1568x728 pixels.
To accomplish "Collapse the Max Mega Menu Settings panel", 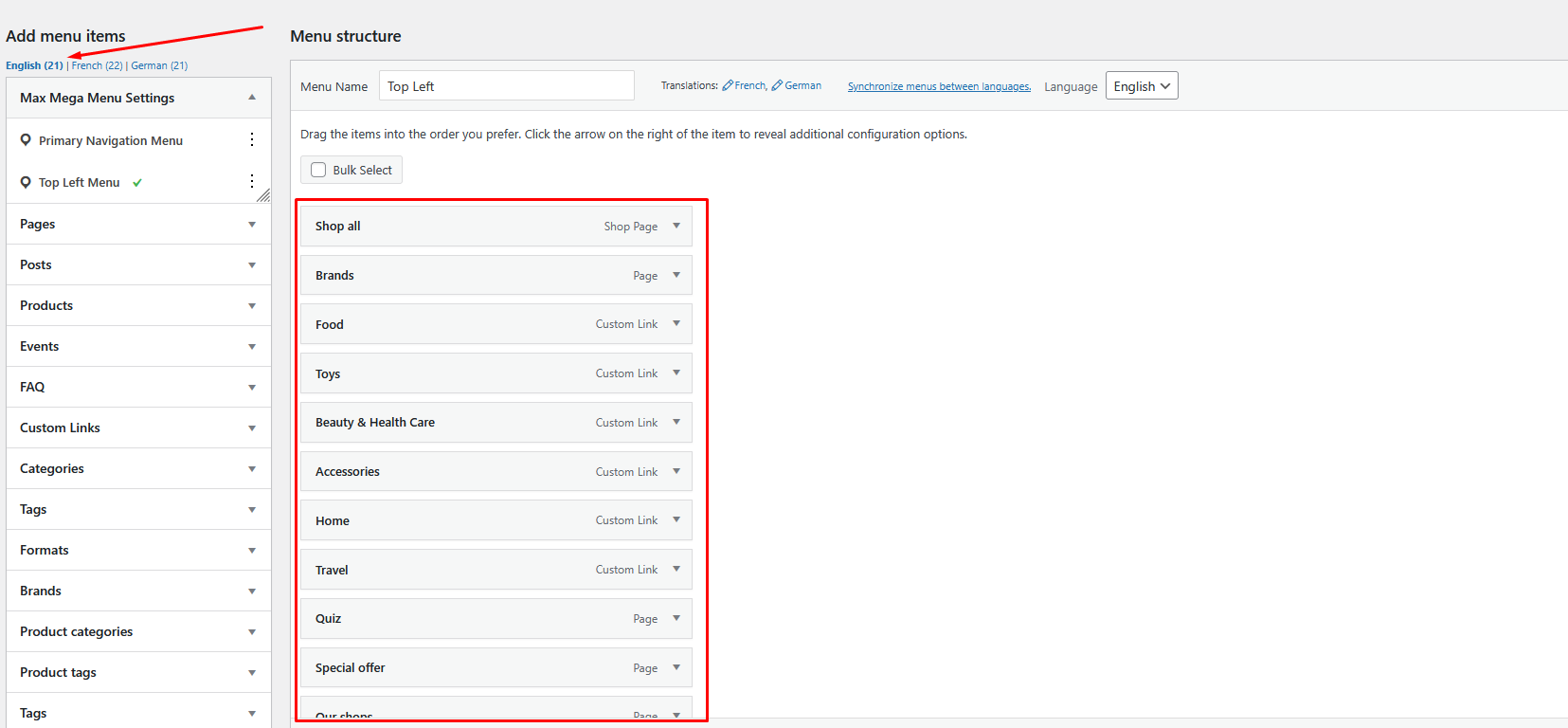I will pyautogui.click(x=252, y=98).
